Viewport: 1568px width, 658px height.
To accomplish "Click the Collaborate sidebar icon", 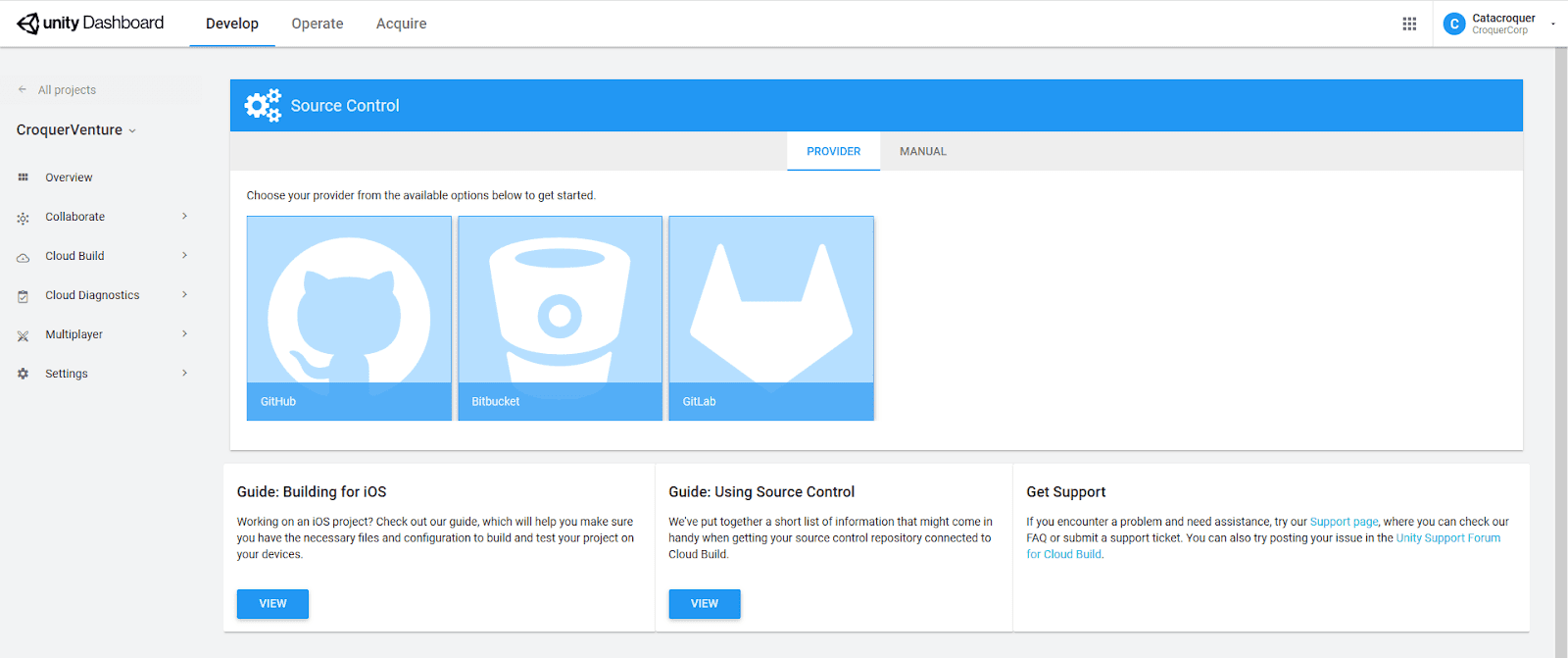I will 24,218.
